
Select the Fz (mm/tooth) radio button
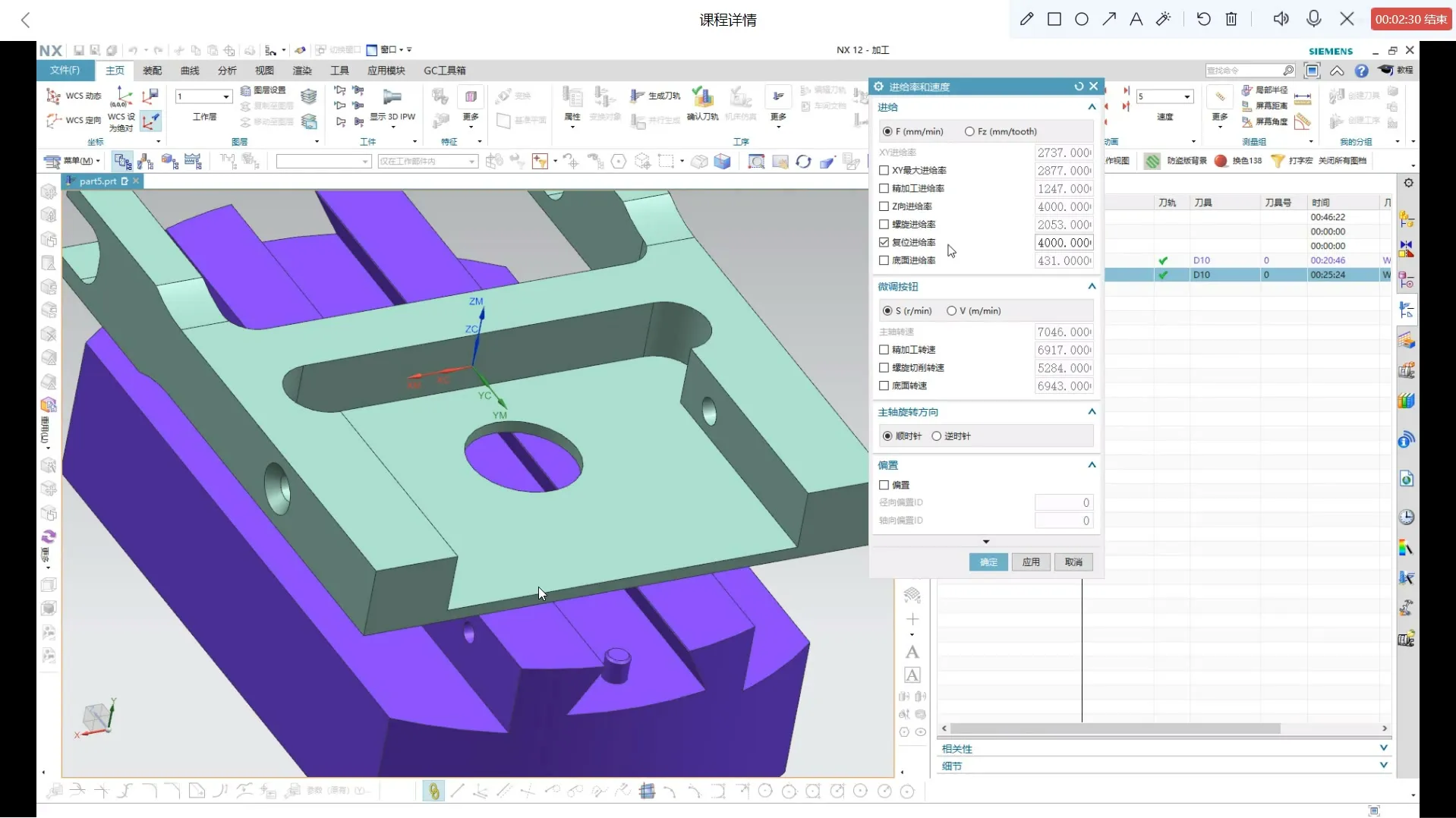[969, 131]
